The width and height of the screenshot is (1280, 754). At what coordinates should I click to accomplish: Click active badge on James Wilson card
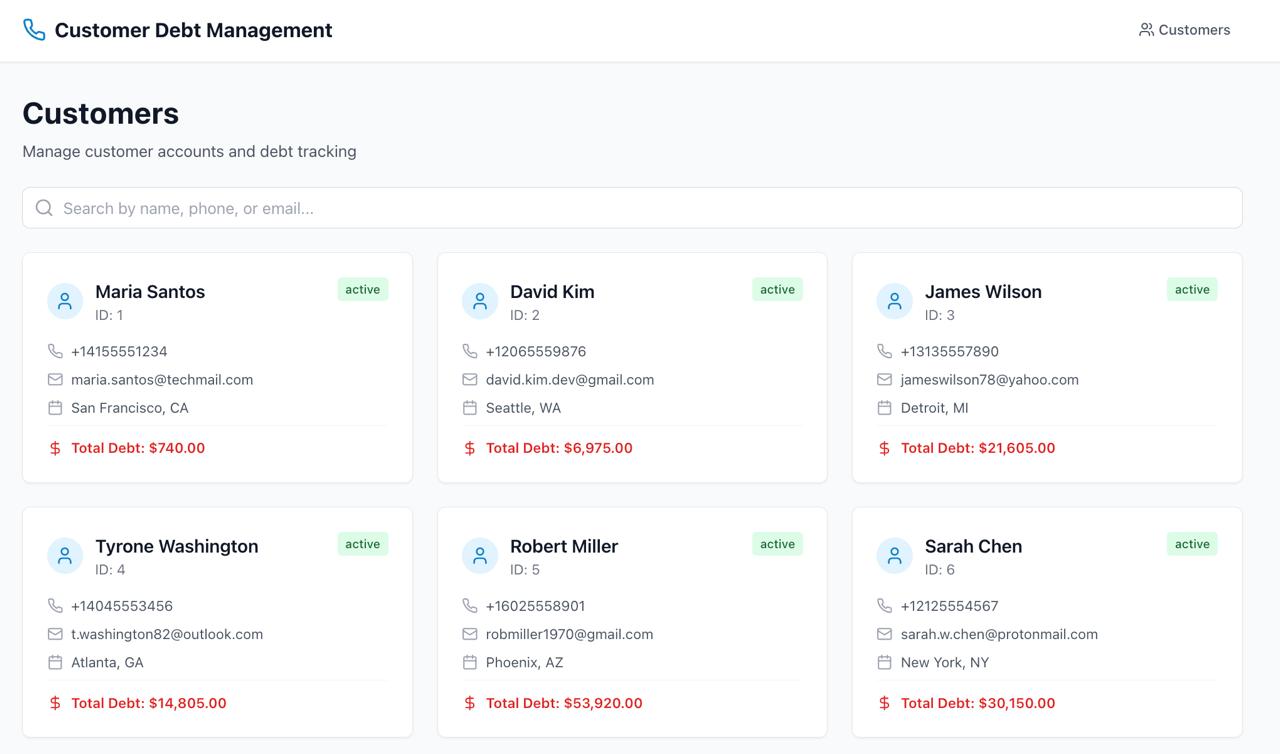pos(1192,289)
